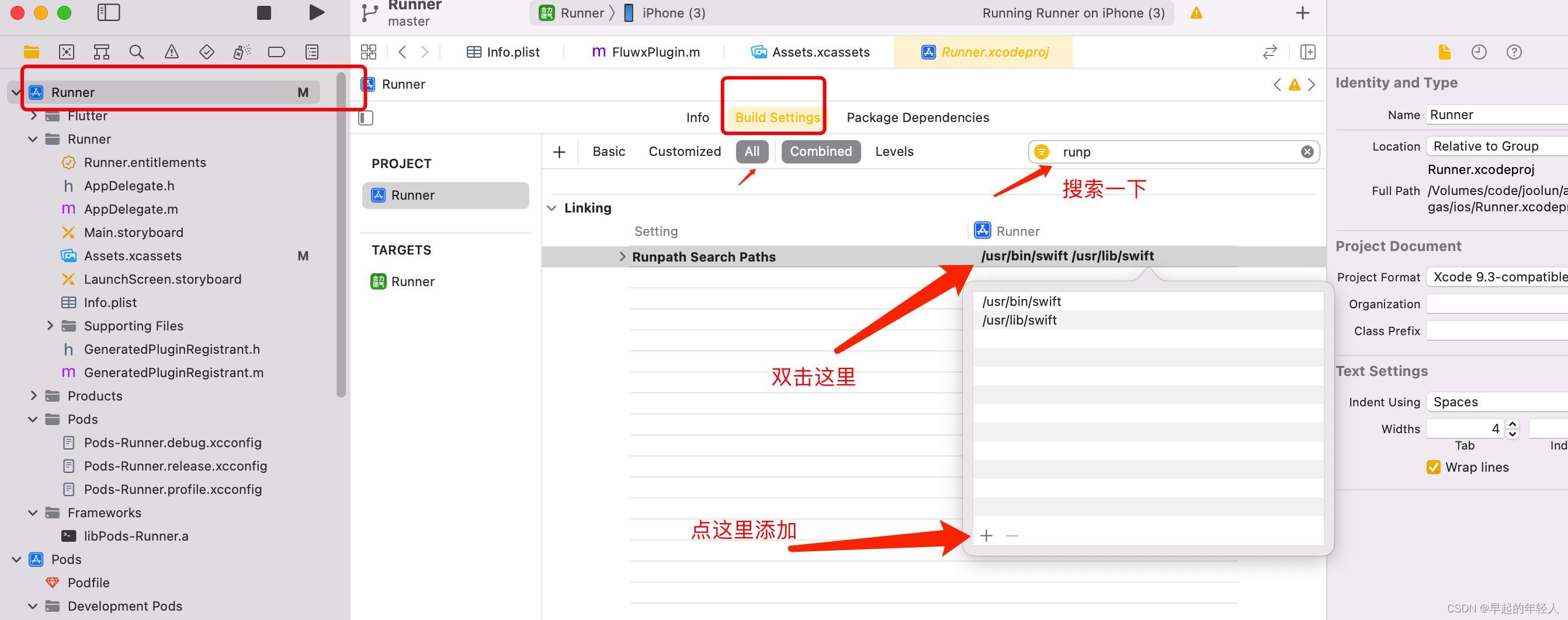
Task: Show the Quick Help inspector
Action: tap(1514, 53)
